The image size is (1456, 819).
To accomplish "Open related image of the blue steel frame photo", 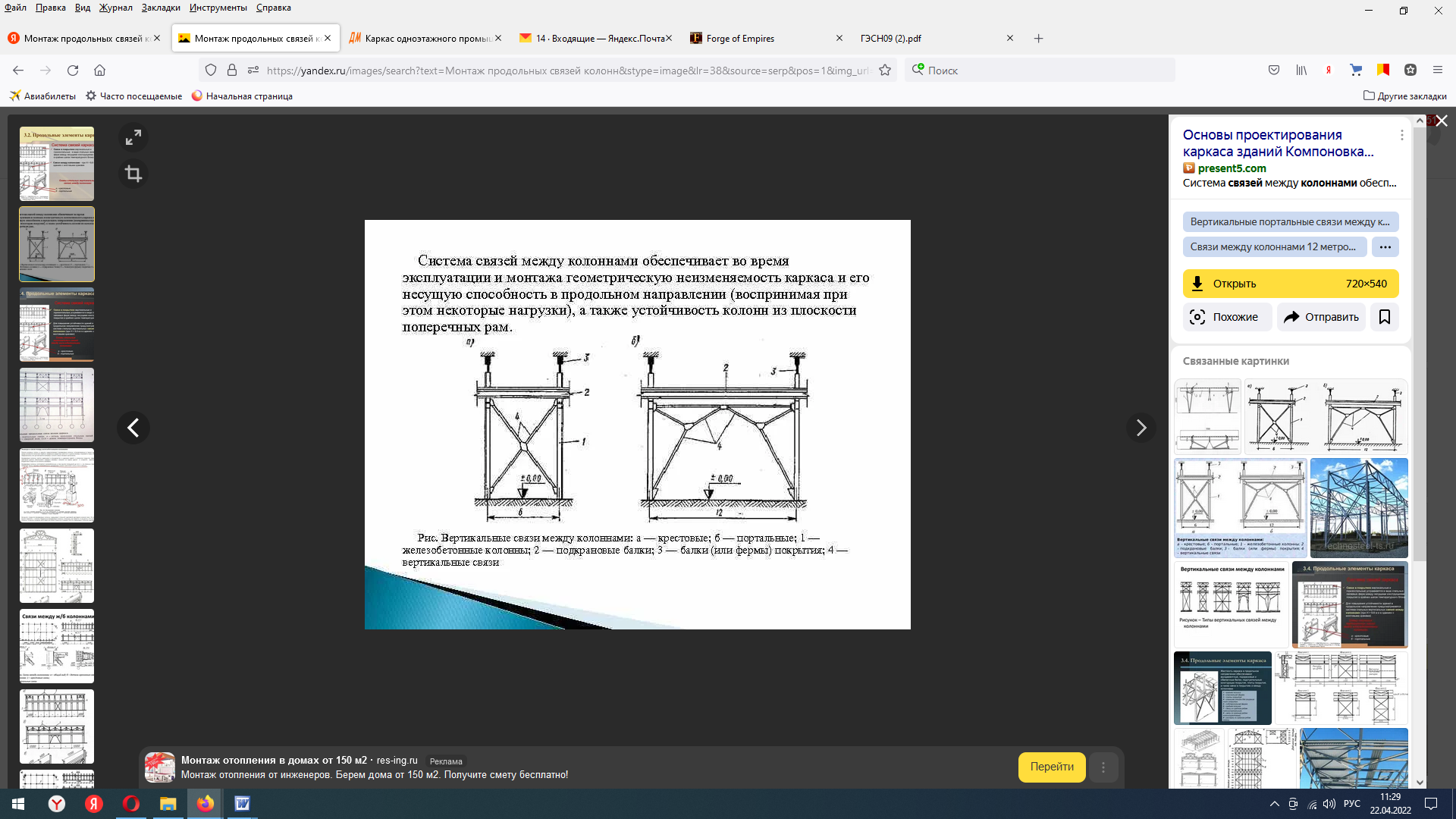I will 1359,508.
